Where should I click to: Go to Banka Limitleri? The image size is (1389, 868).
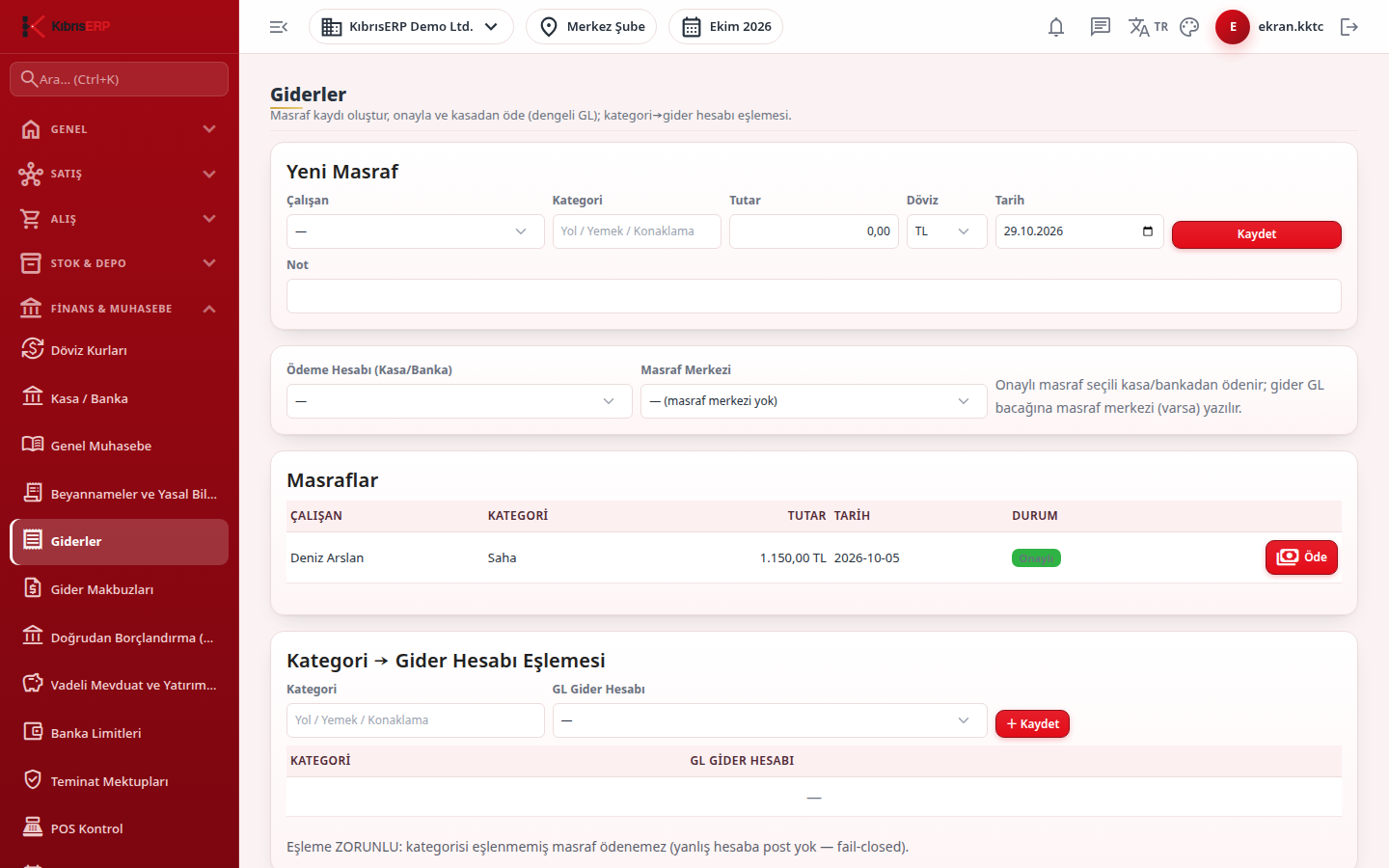coord(120,733)
